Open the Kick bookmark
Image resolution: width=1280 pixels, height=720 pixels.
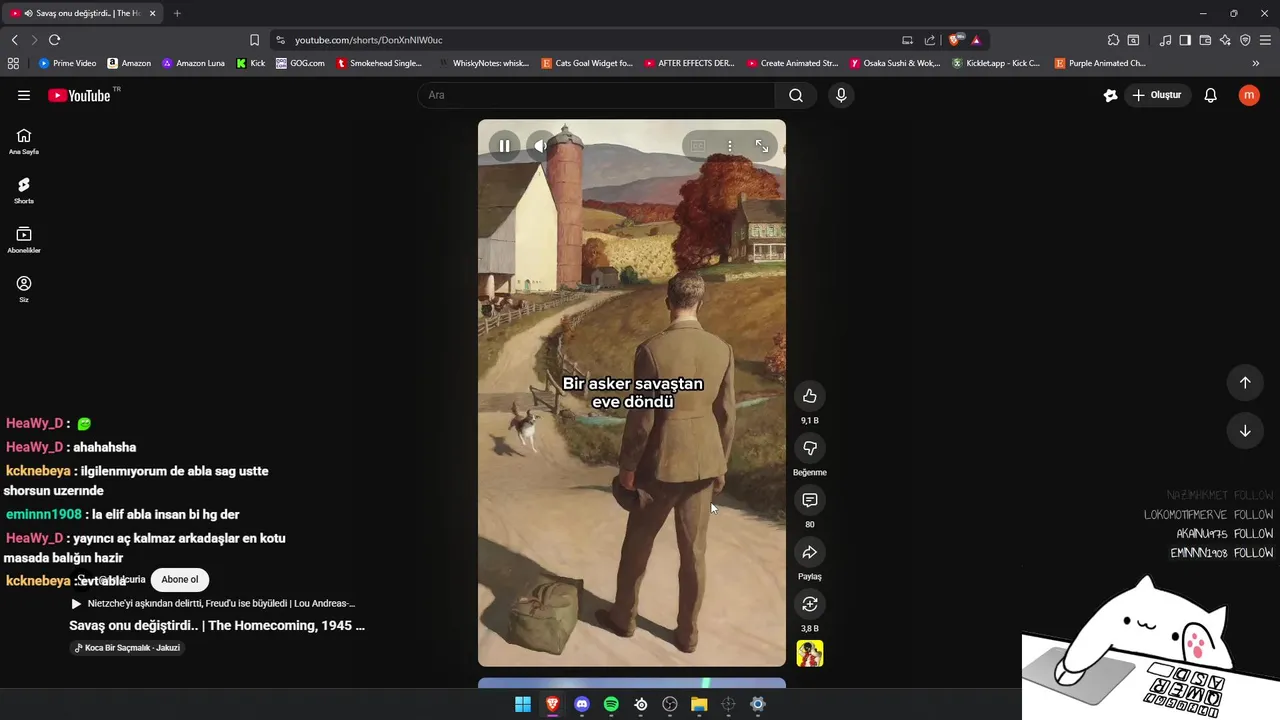251,63
